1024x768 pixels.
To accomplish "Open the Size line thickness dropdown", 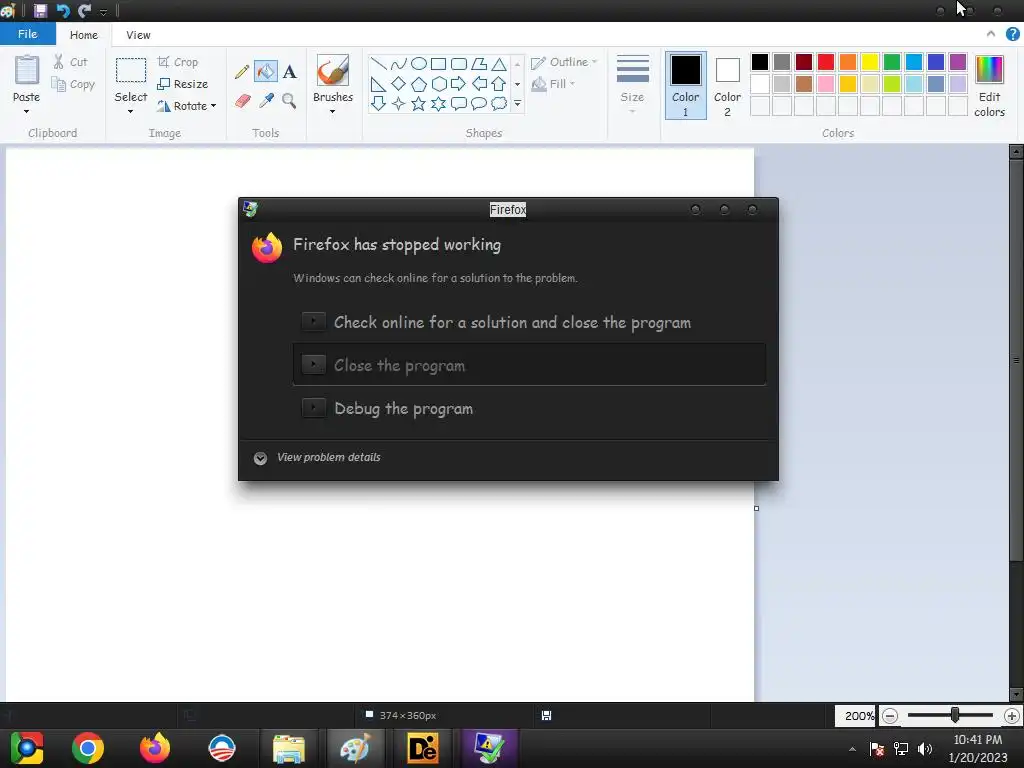I will tap(632, 85).
